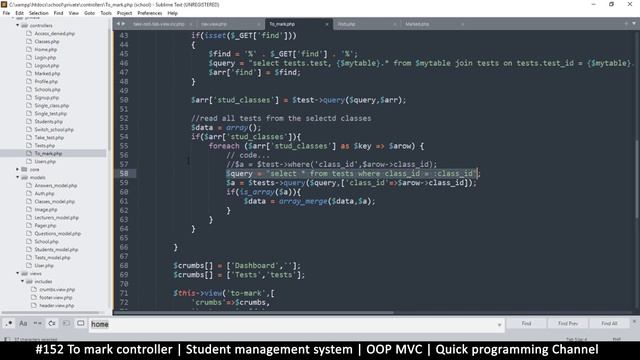
Task: Open the Selection menu
Action: (38, 13)
